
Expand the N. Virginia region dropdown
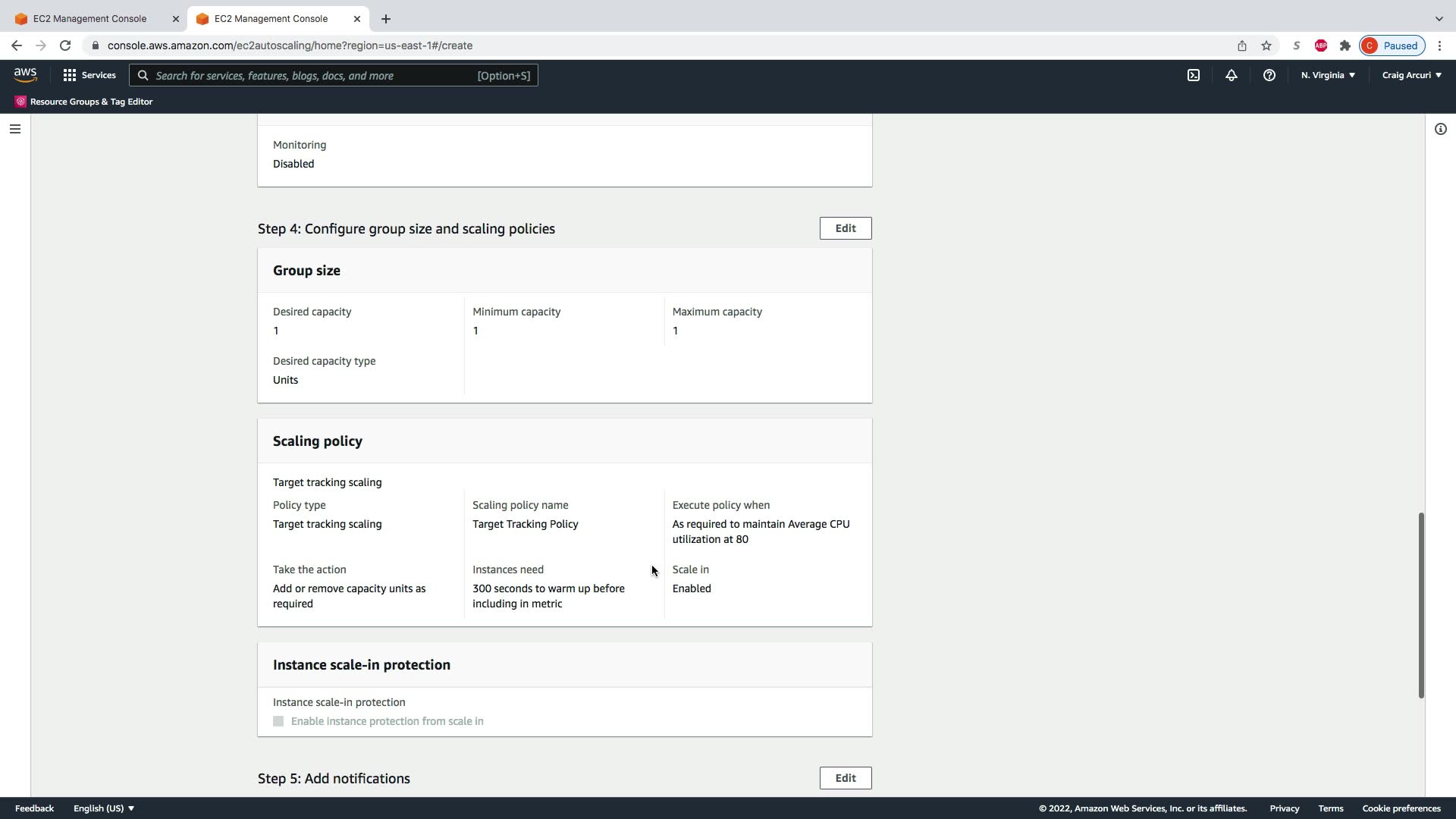pyautogui.click(x=1328, y=75)
